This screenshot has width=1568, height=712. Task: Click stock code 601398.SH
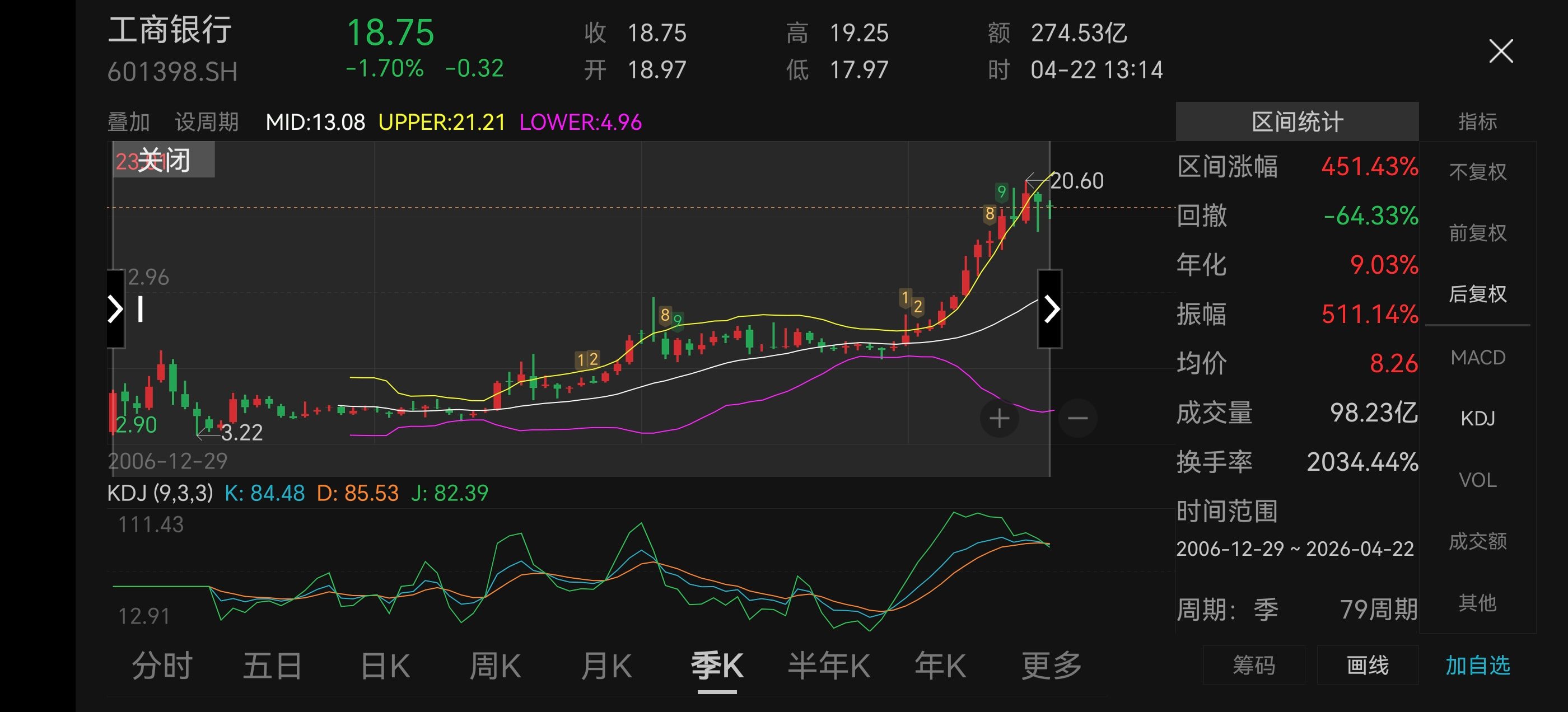pyautogui.click(x=172, y=72)
